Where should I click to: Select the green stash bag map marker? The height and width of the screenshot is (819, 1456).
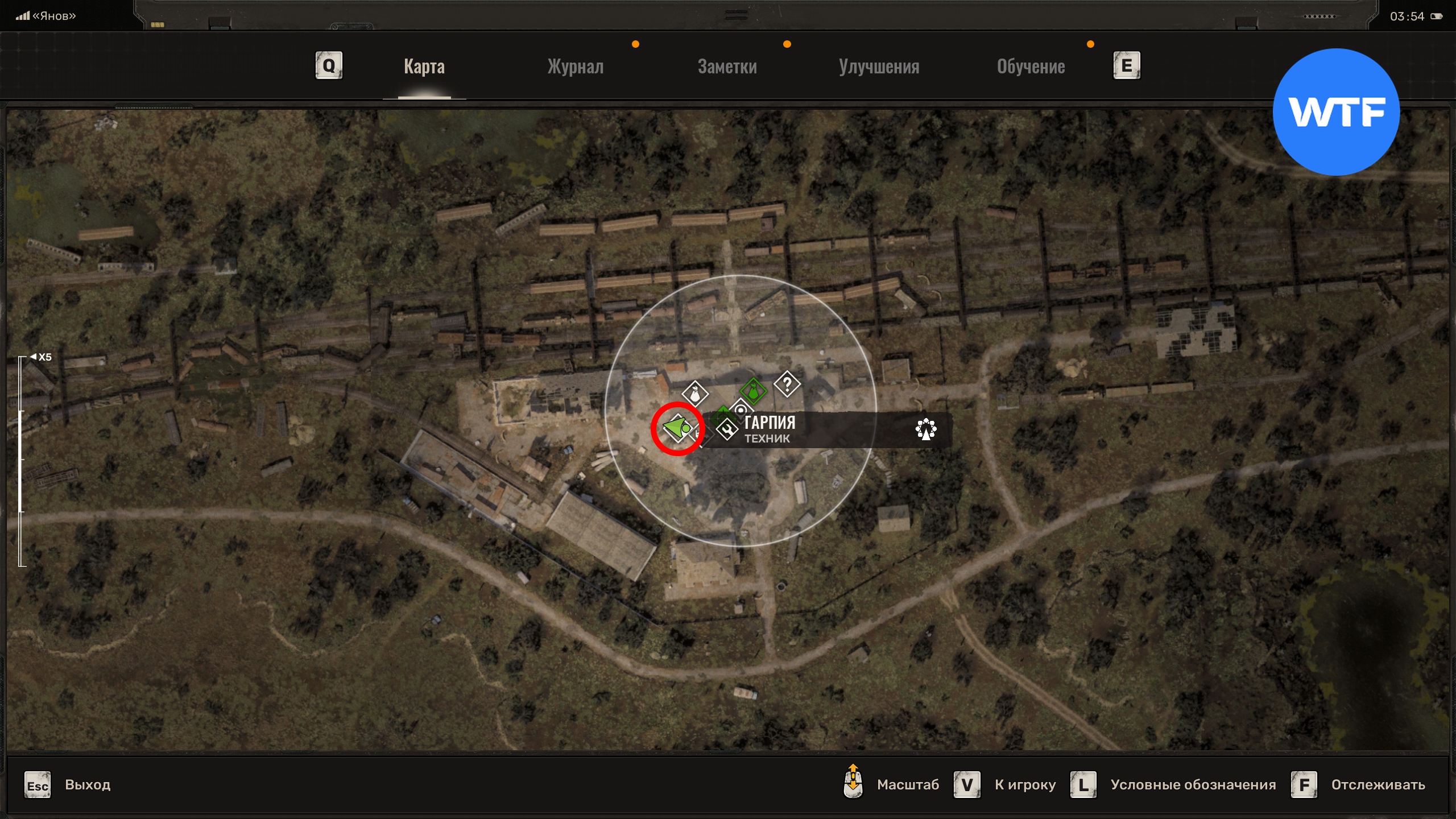pyautogui.click(x=753, y=391)
